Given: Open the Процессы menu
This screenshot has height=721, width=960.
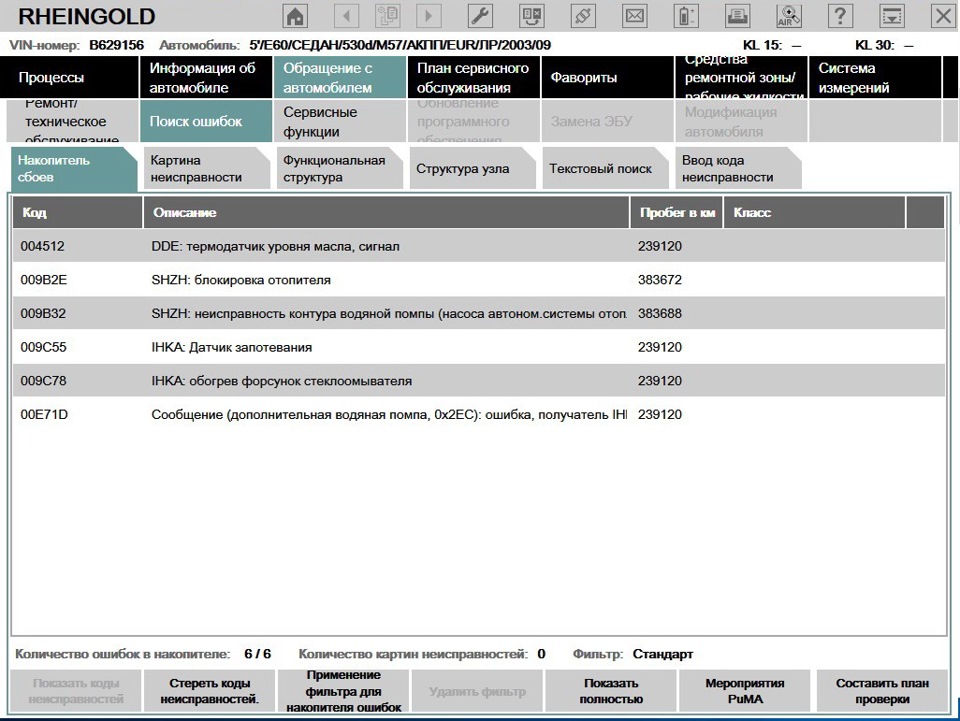Looking at the screenshot, I should (69, 77).
